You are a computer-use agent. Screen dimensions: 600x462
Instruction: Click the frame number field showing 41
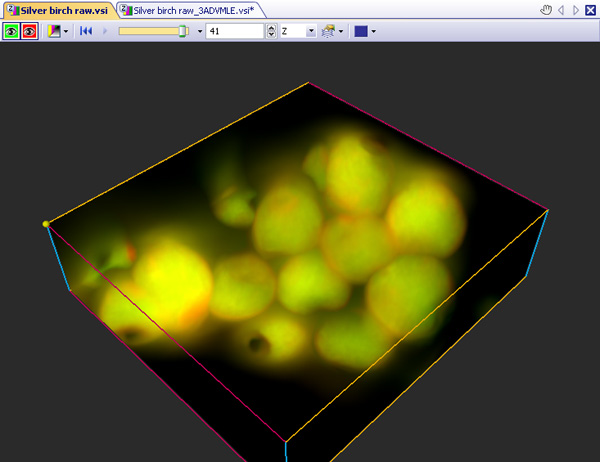coord(235,31)
